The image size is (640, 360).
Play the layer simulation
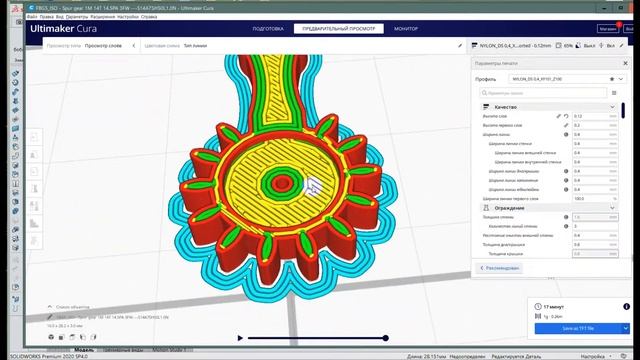240,338
